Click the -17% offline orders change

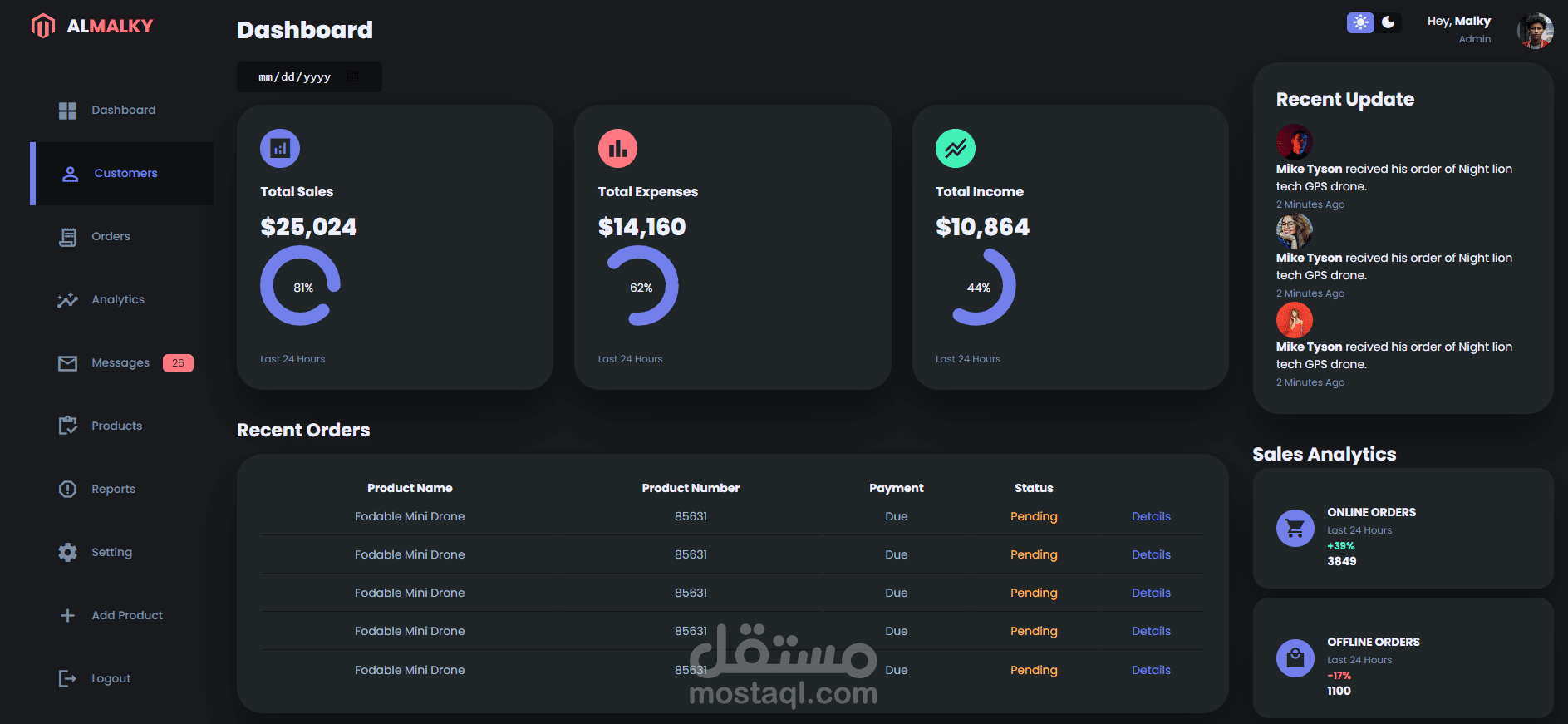pyautogui.click(x=1339, y=676)
